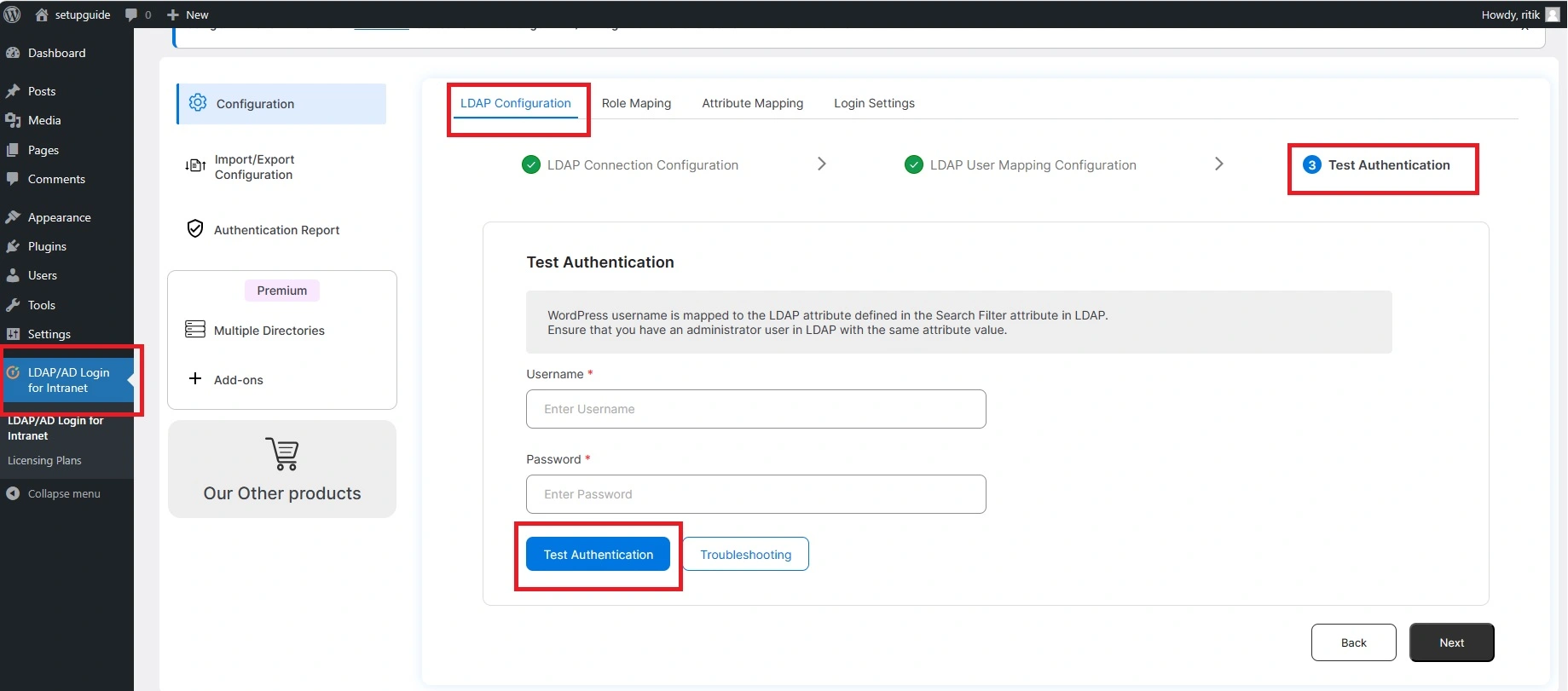Screen dimensions: 1568x691
Task: Click the Back button
Action: coord(1354,642)
